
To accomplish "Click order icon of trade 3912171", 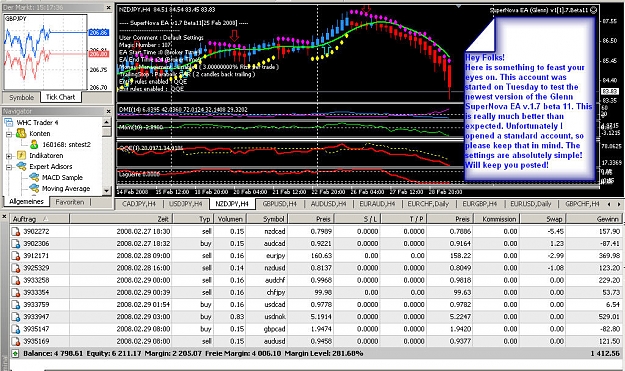I will 16,256.
